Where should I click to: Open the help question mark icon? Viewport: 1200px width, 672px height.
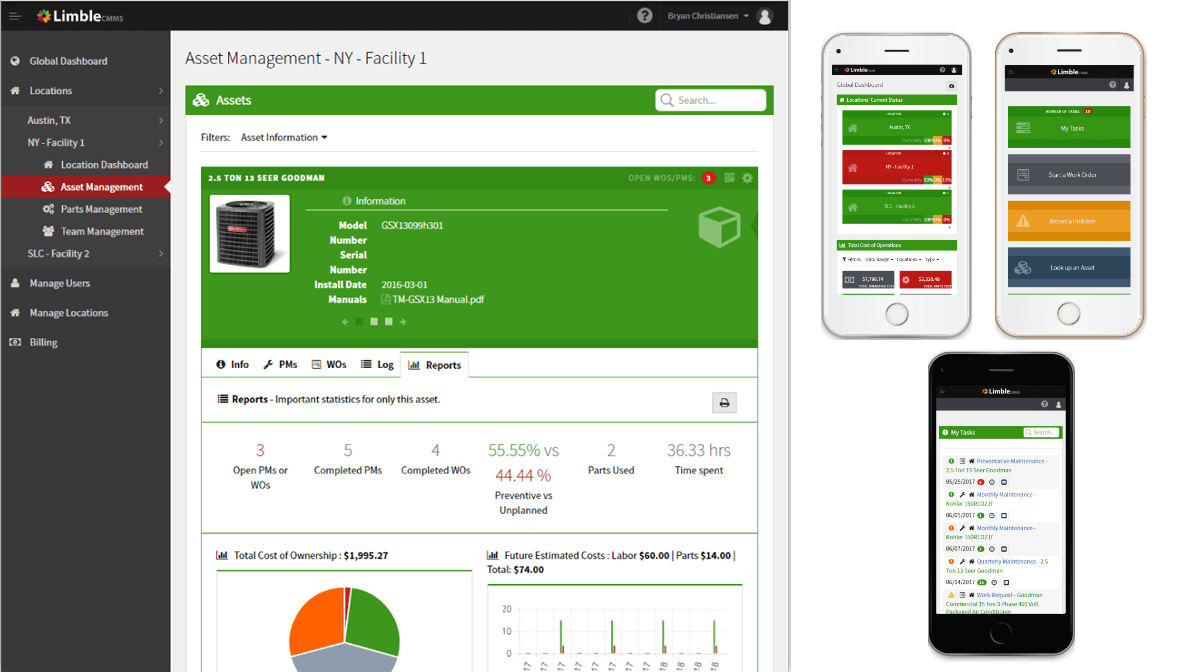point(645,16)
